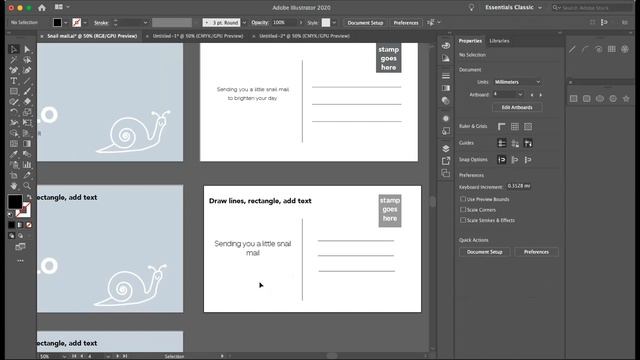The height and width of the screenshot is (360, 640).
Task: Select the Column Graph tool
Action: (x=27, y=165)
